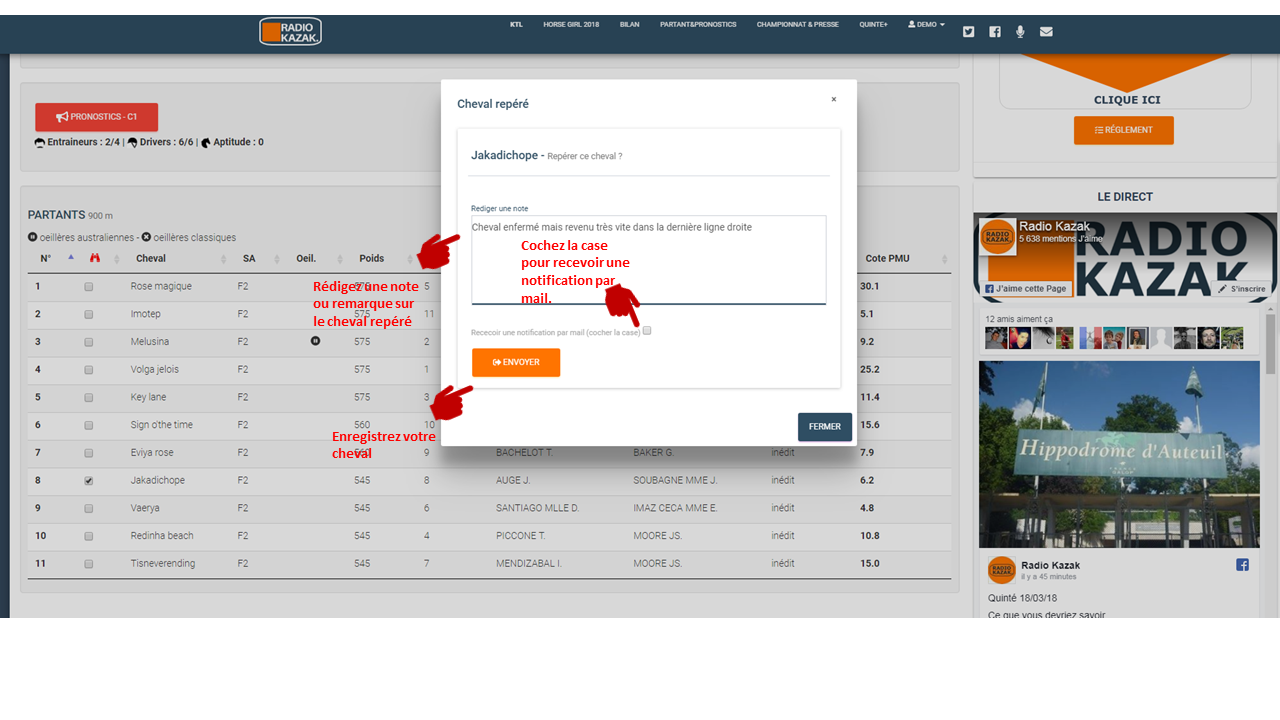The width and height of the screenshot is (1280, 720).
Task: Click the S'inscrire button
Action: tap(1241, 288)
